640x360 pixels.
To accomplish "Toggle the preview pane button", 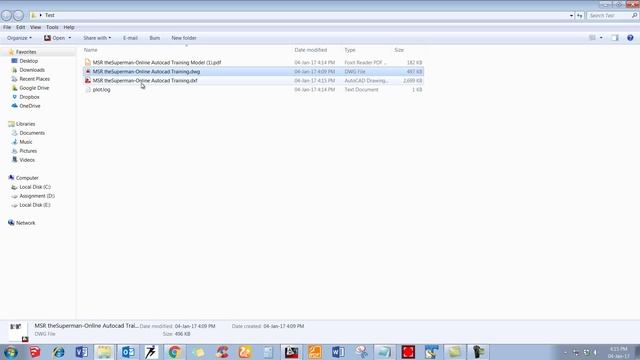I will [615, 38].
